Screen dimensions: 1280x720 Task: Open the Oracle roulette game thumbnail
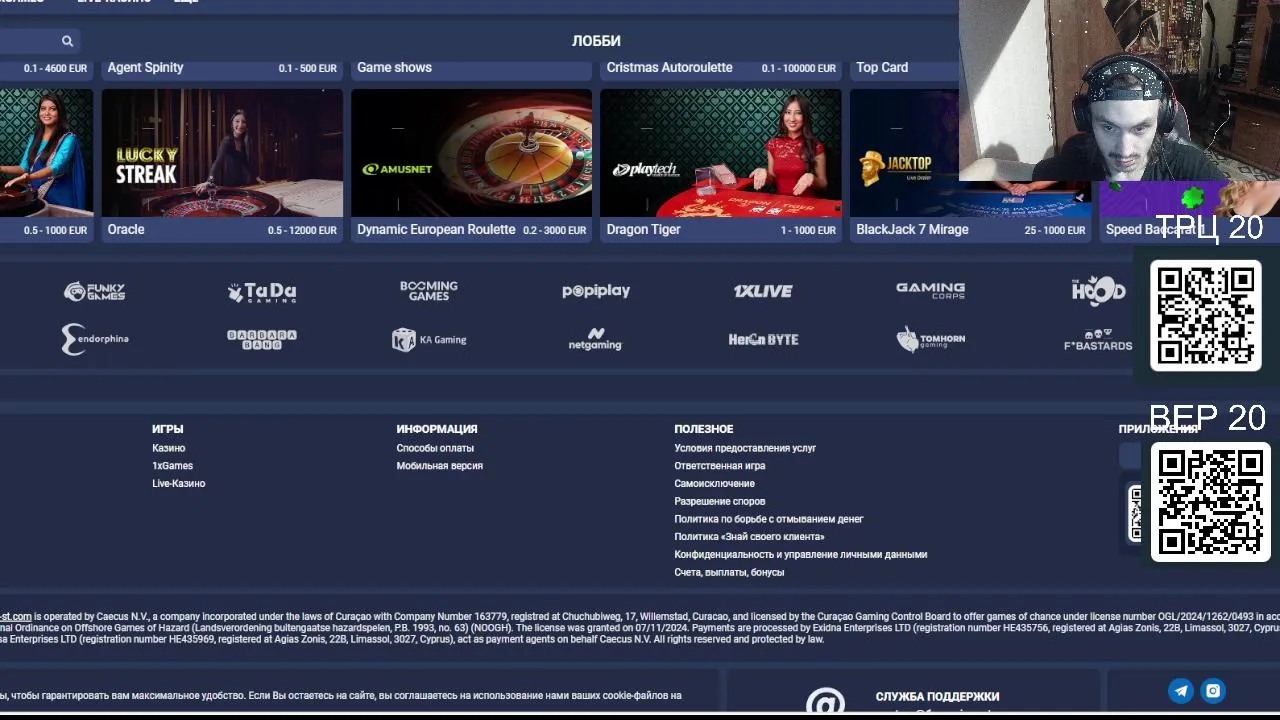click(x=222, y=153)
